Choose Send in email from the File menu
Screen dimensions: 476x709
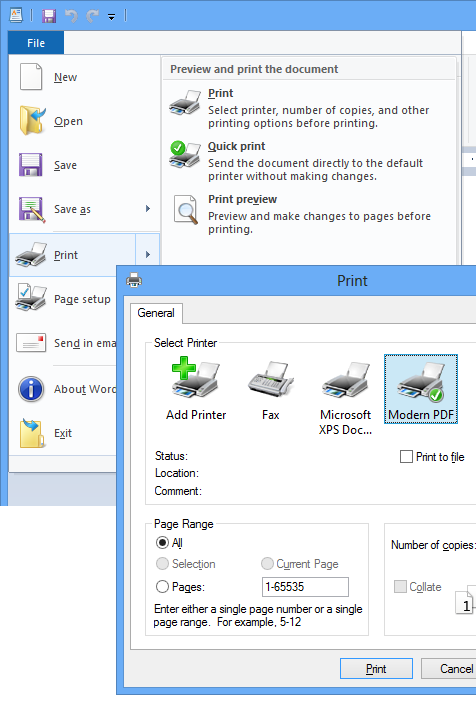coord(63,343)
